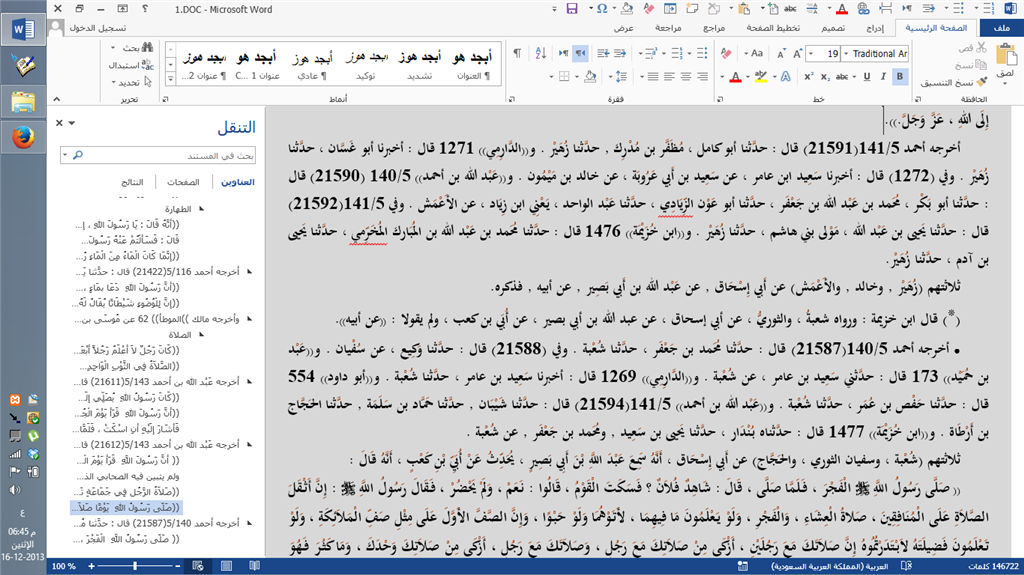Click استبدال (Replace) button
Image resolution: width=1024 pixels, height=575 pixels.
click(130, 65)
